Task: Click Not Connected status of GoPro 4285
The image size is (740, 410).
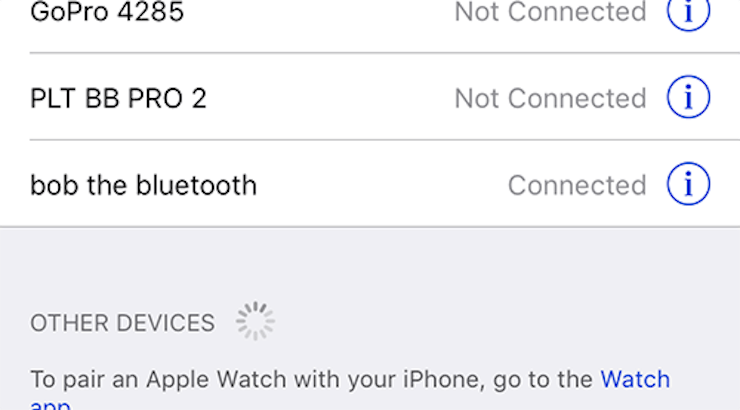Action: pyautogui.click(x=550, y=11)
